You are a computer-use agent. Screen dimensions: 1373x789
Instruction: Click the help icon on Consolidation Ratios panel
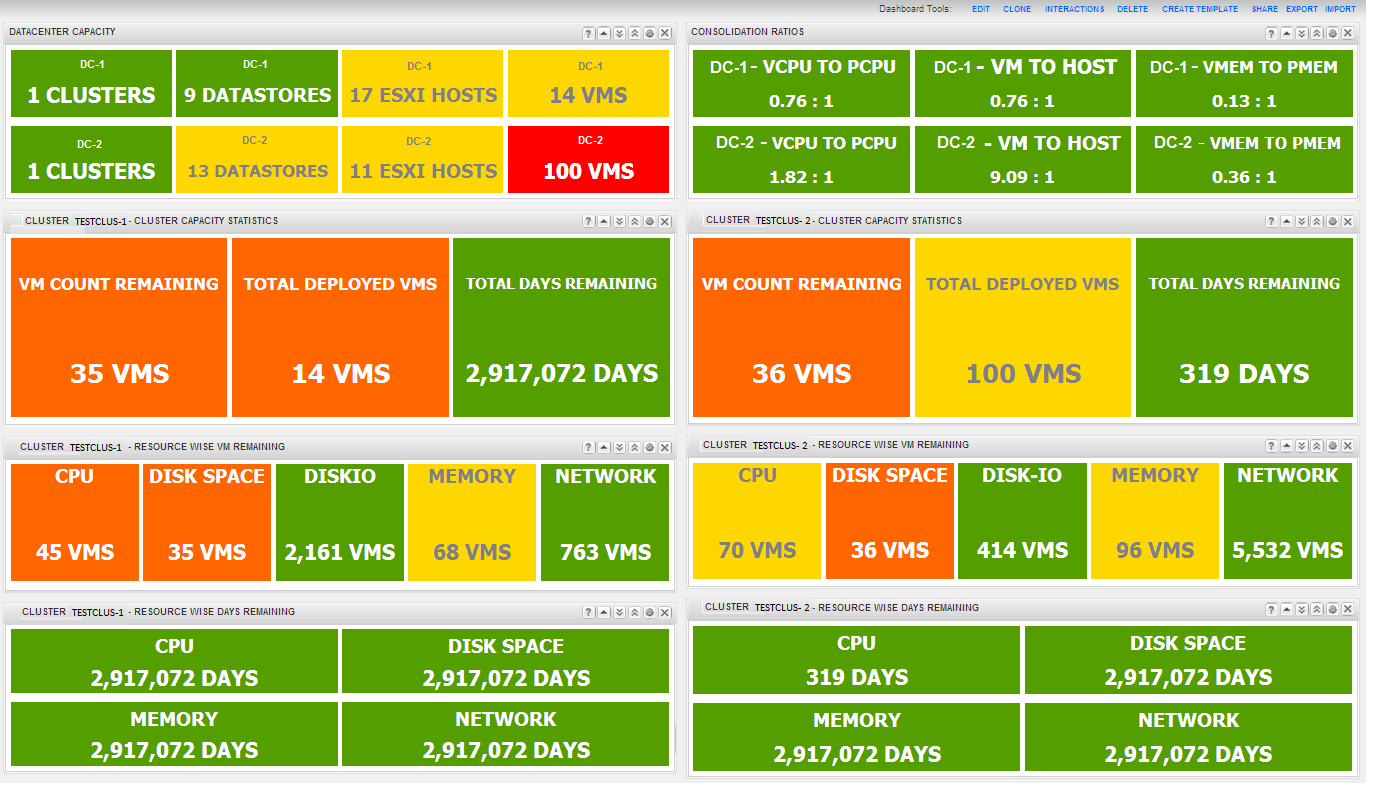(1271, 32)
